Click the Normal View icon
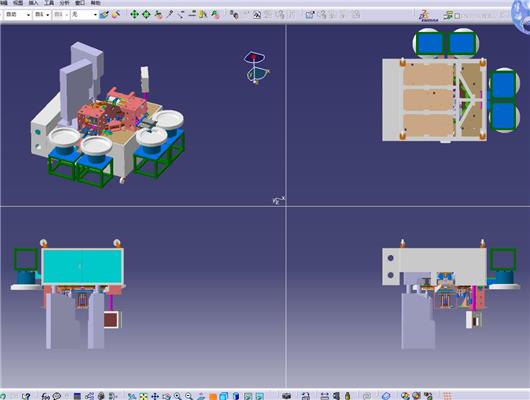This screenshot has height=400, width=530. [201, 396]
